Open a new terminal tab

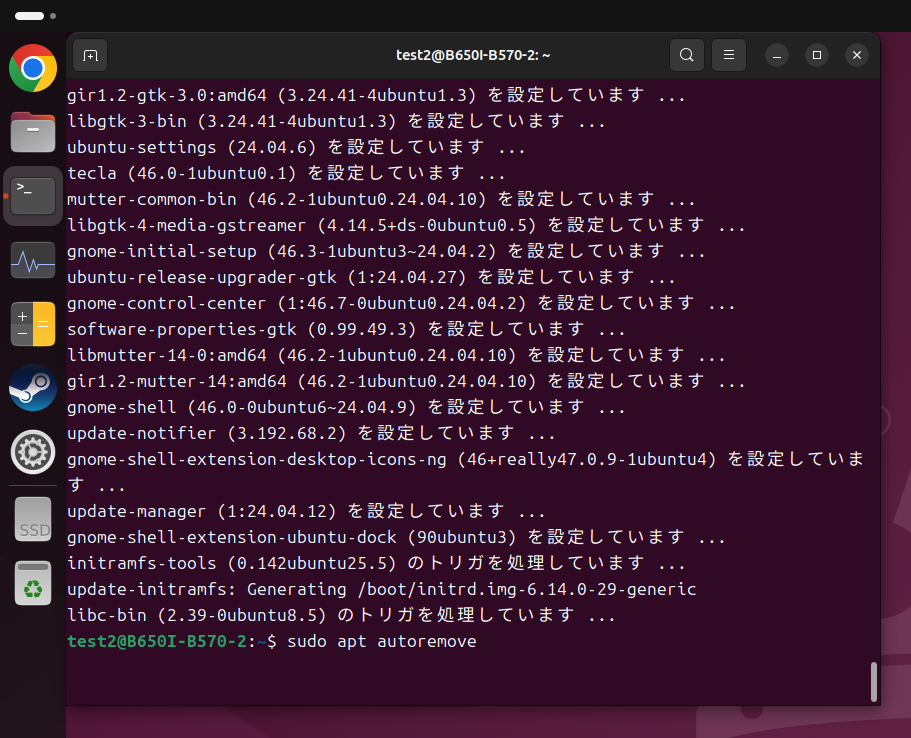(90, 55)
